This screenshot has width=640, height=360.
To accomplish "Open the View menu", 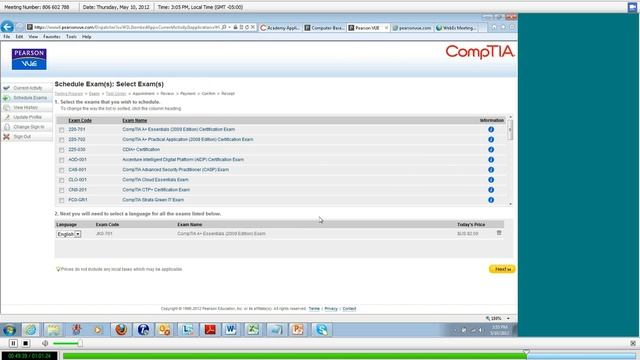I will (x=33, y=37).
